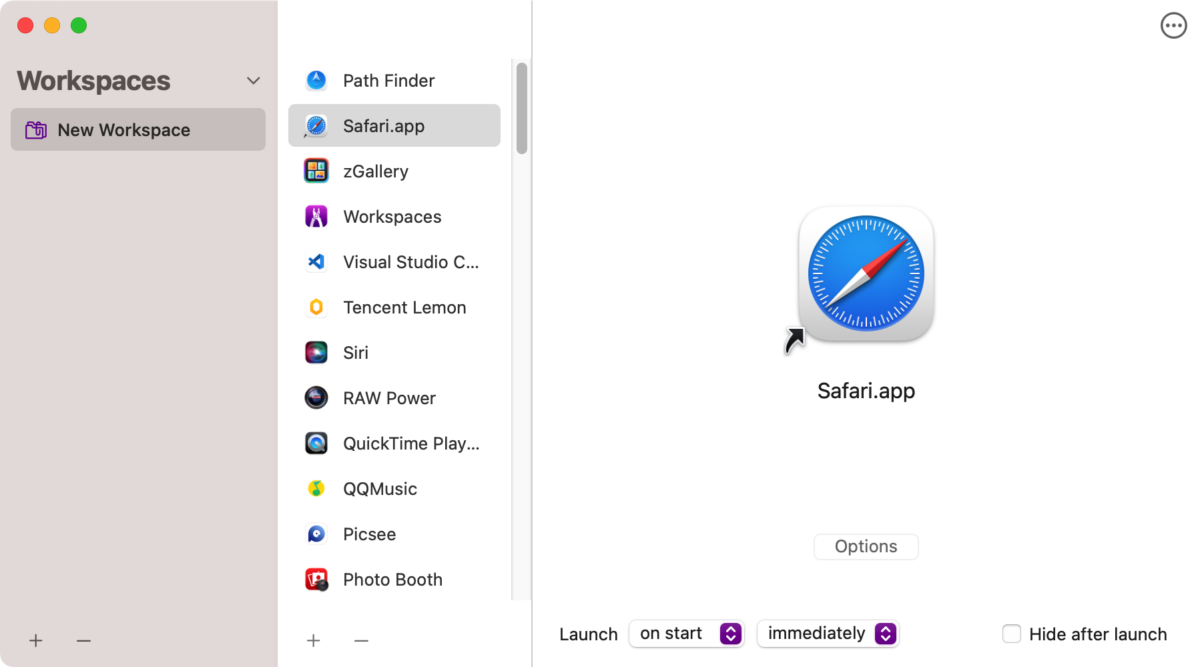Select the Workspaces list row
Image resolution: width=1200 pixels, height=667 pixels.
(x=394, y=217)
